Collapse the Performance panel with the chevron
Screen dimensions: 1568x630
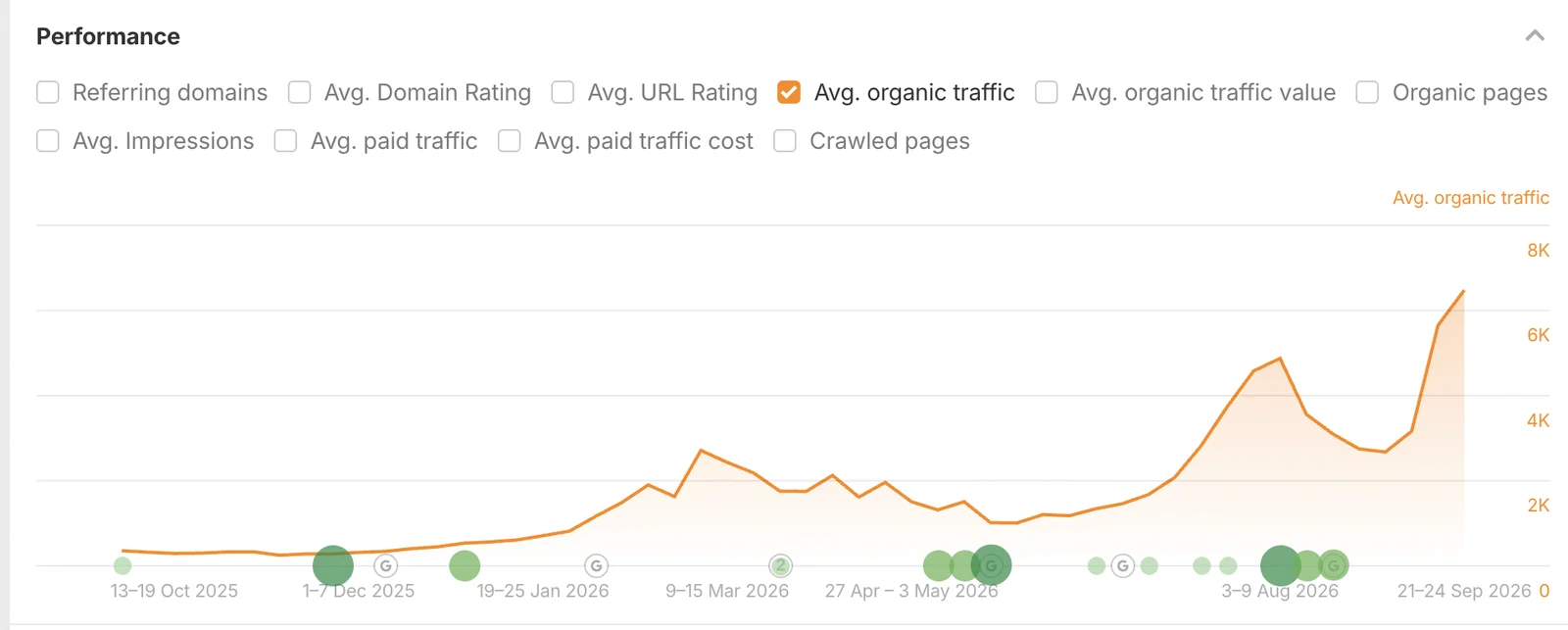tap(1535, 36)
